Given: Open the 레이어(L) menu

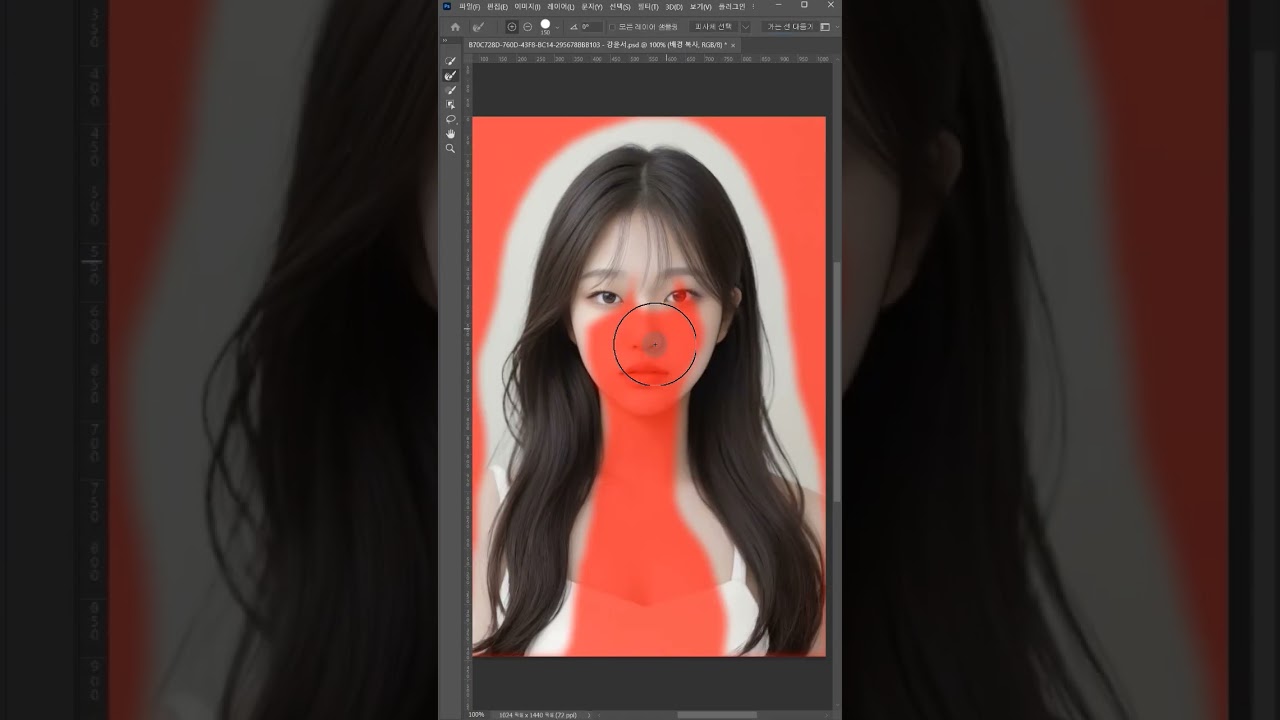Looking at the screenshot, I should [x=560, y=7].
